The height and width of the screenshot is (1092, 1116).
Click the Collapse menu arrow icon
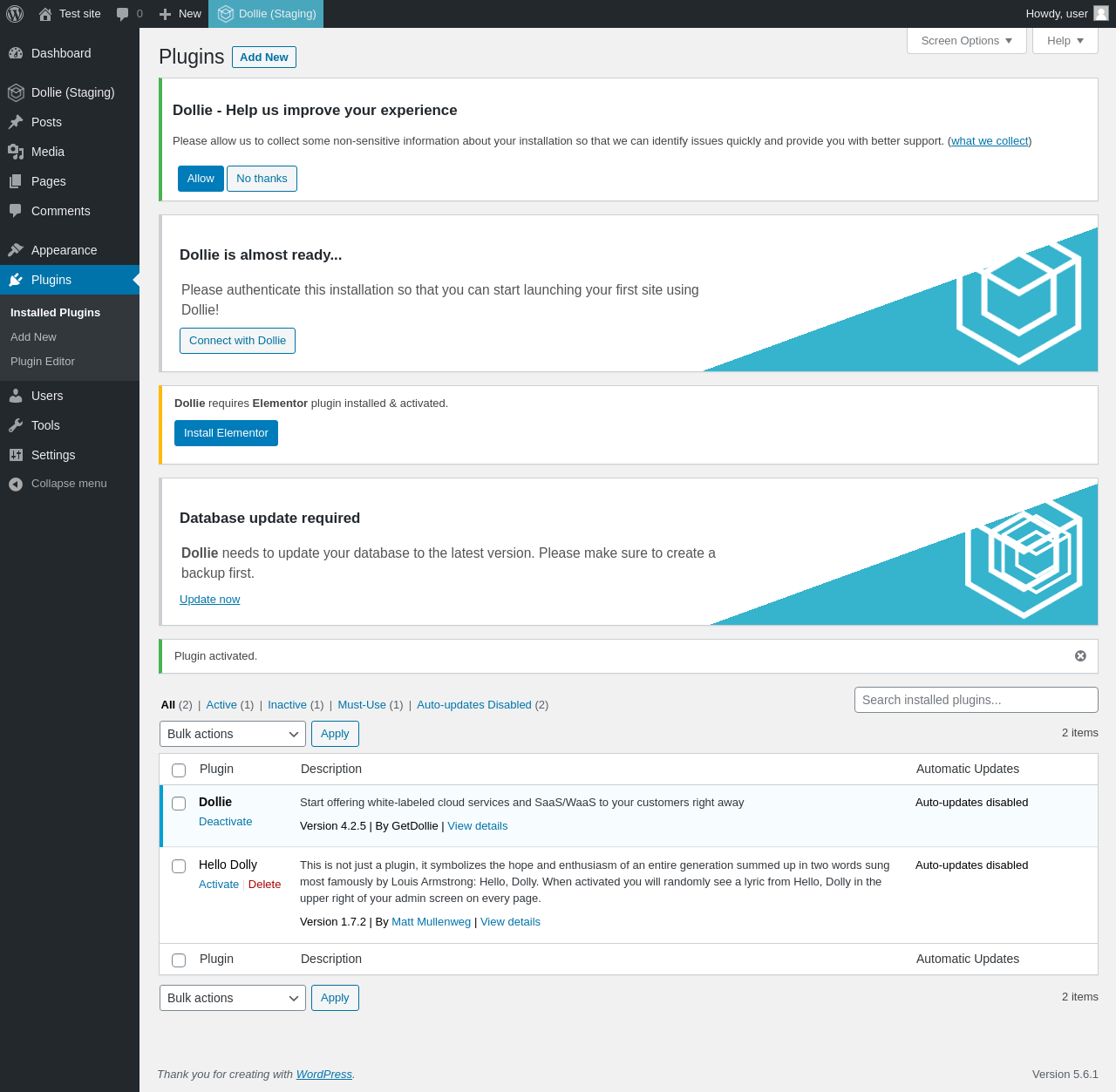pyautogui.click(x=16, y=485)
